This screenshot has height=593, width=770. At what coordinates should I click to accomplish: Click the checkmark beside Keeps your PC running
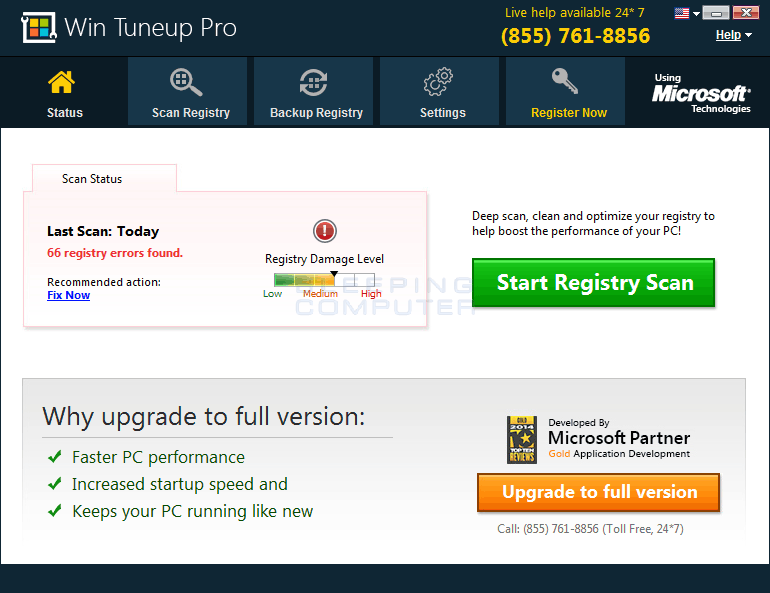point(55,511)
